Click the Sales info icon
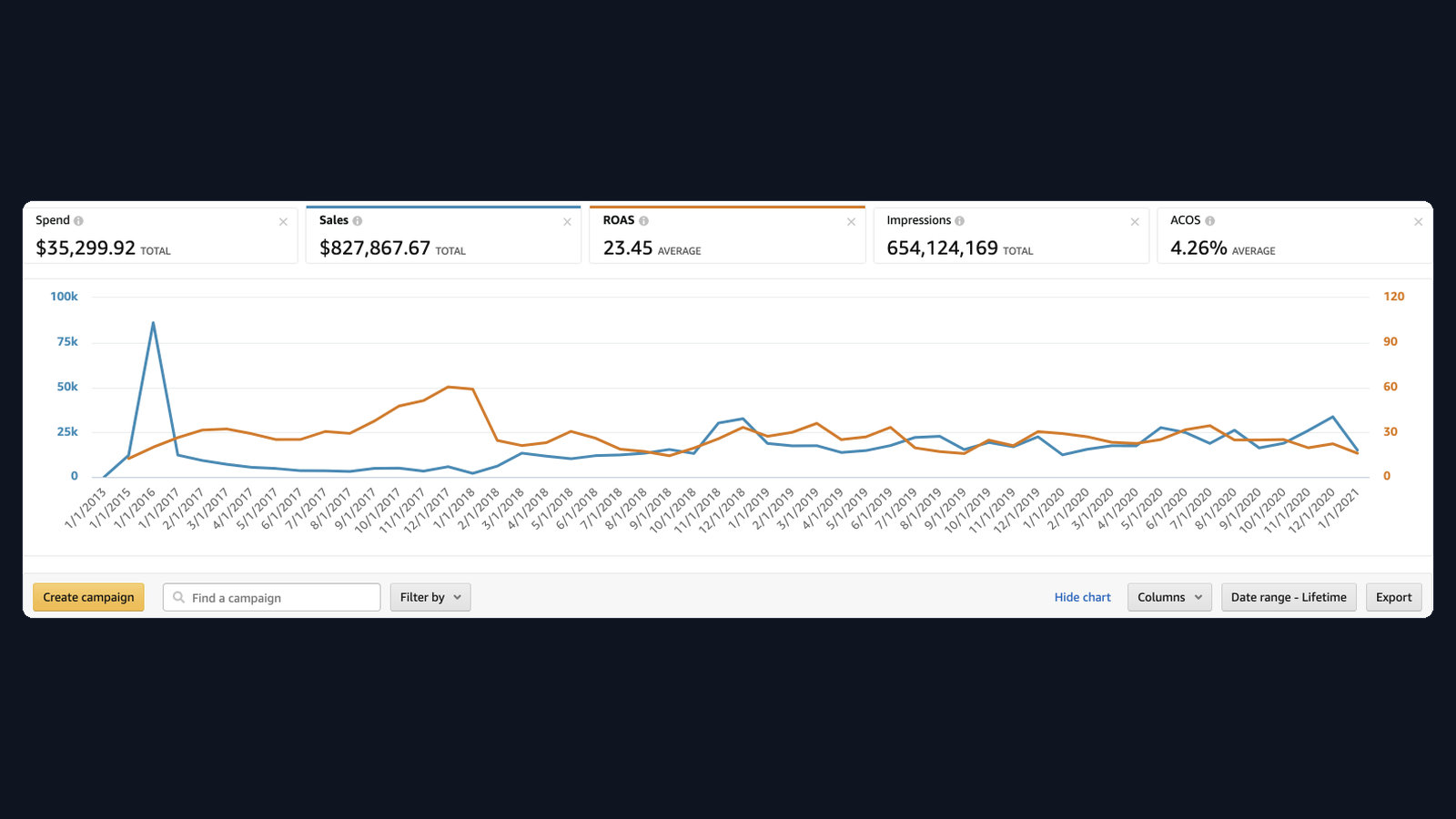1456x819 pixels. pos(357,221)
